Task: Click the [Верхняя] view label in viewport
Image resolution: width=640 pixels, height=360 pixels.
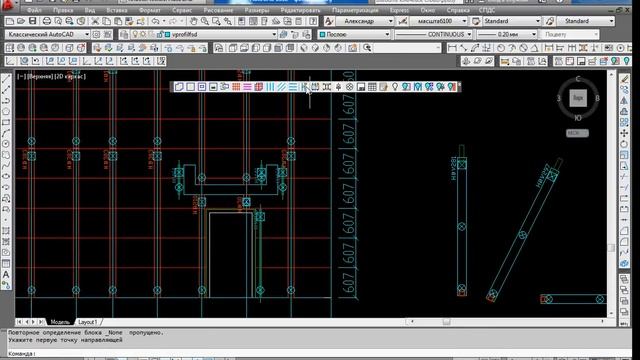Action: (x=40, y=76)
